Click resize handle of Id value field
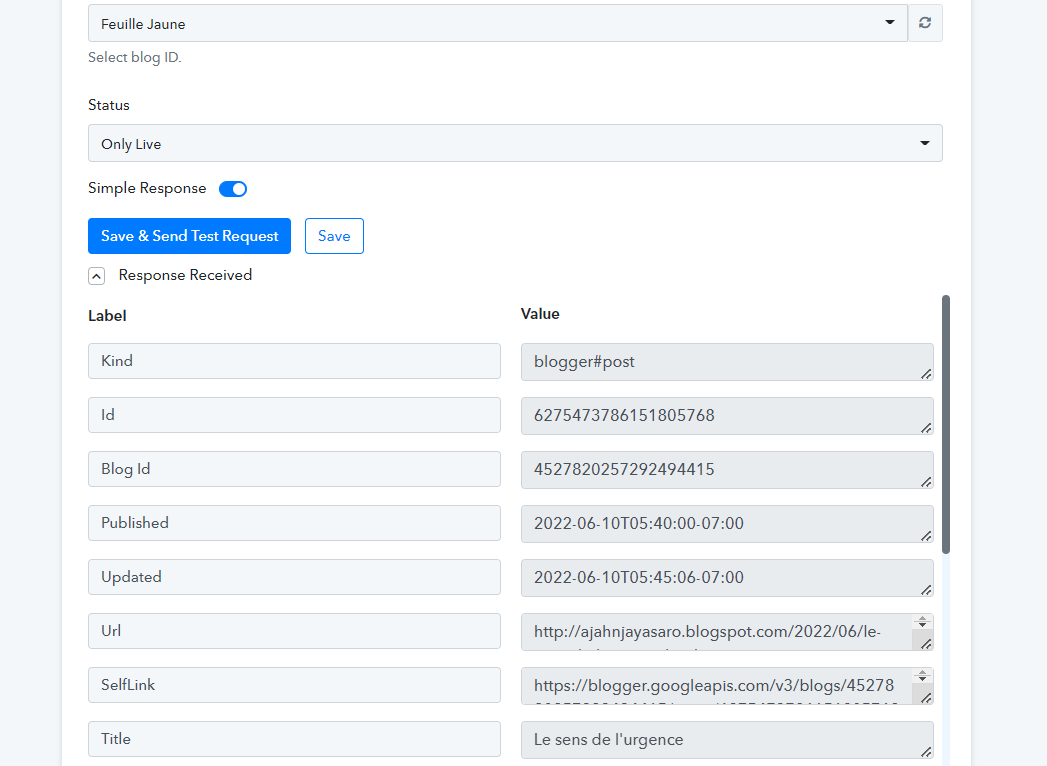1047x766 pixels. point(926,428)
